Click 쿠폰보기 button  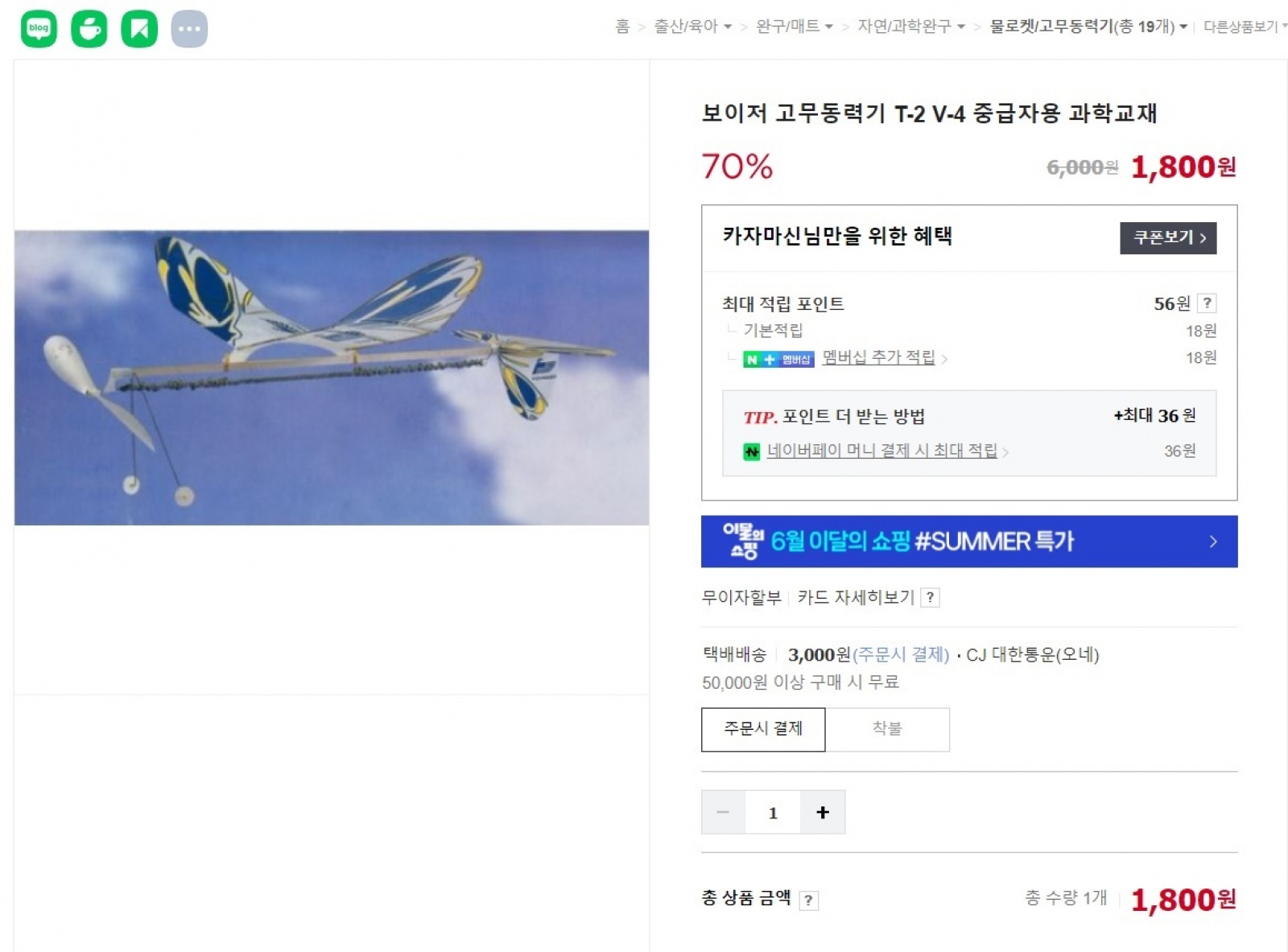point(1168,237)
